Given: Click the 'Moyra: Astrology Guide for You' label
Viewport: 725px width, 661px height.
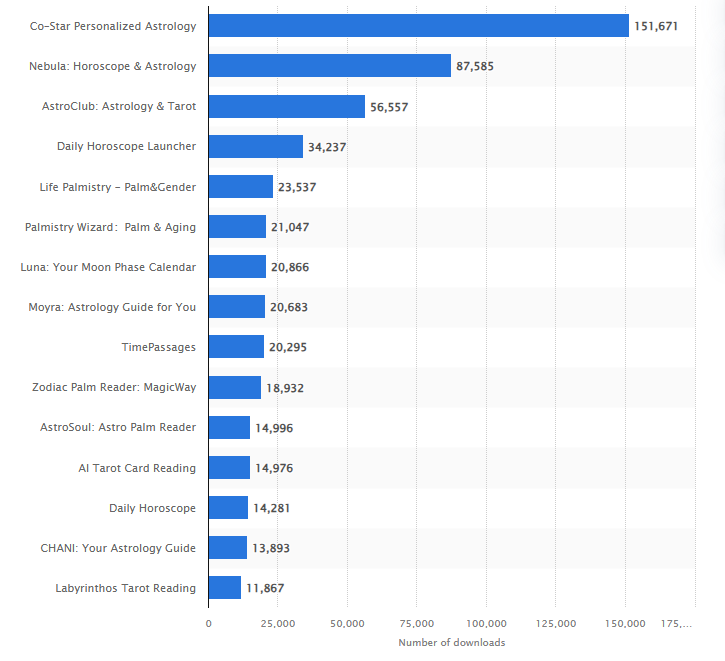Looking at the screenshot, I should pyautogui.click(x=112, y=307).
